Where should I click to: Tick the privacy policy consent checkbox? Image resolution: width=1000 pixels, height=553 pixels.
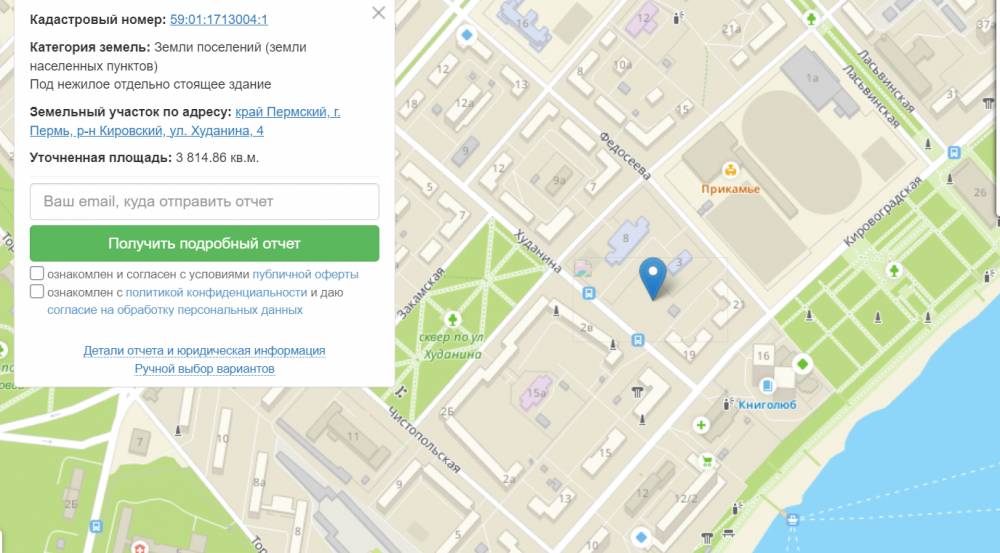click(37, 292)
